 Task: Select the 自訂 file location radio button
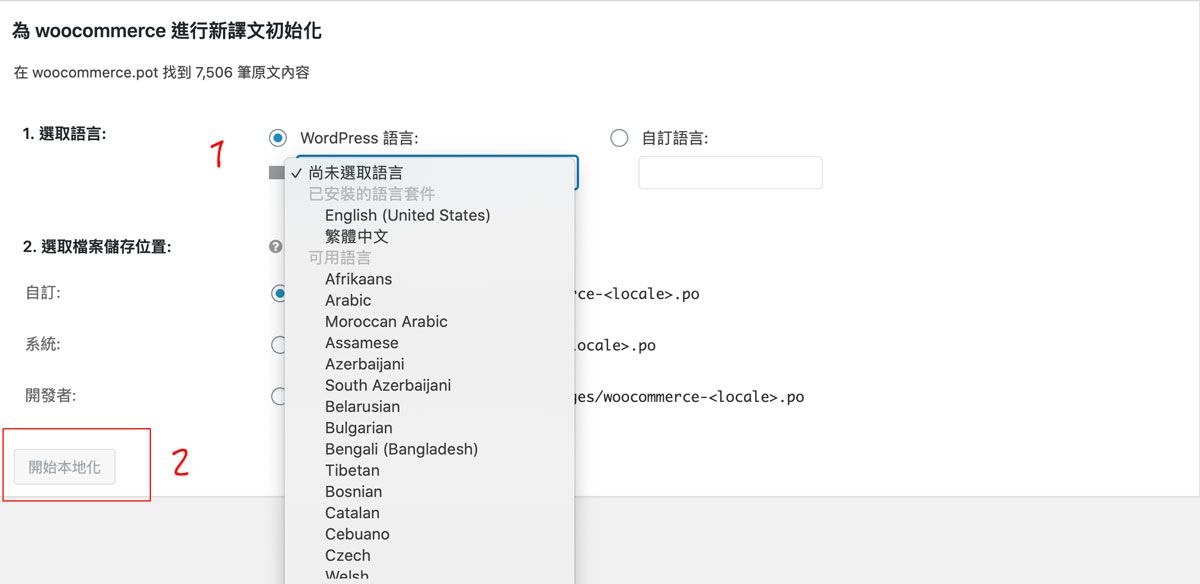point(278,294)
